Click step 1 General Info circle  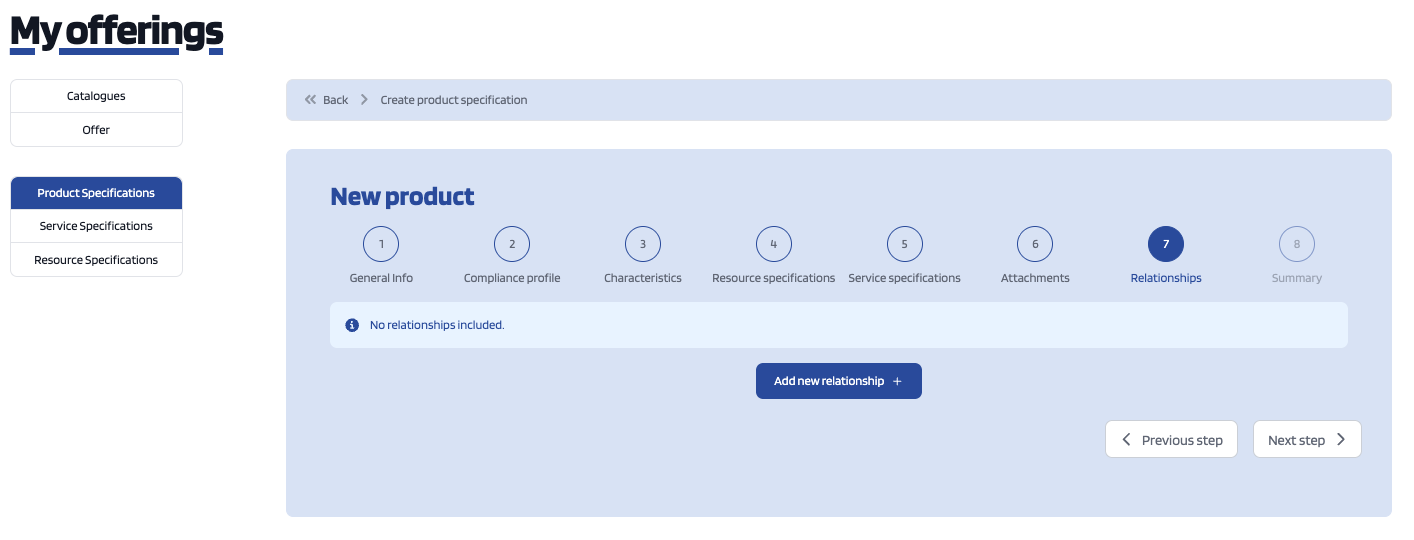point(381,244)
